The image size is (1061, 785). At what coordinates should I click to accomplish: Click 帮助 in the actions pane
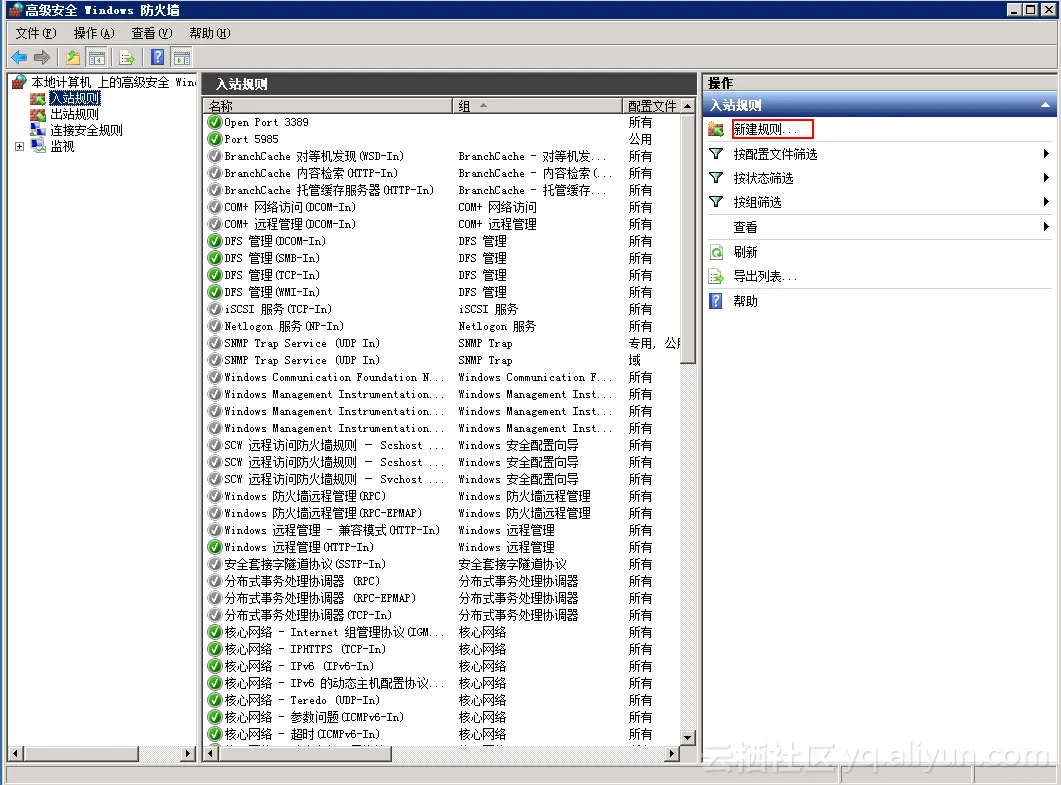(x=746, y=301)
